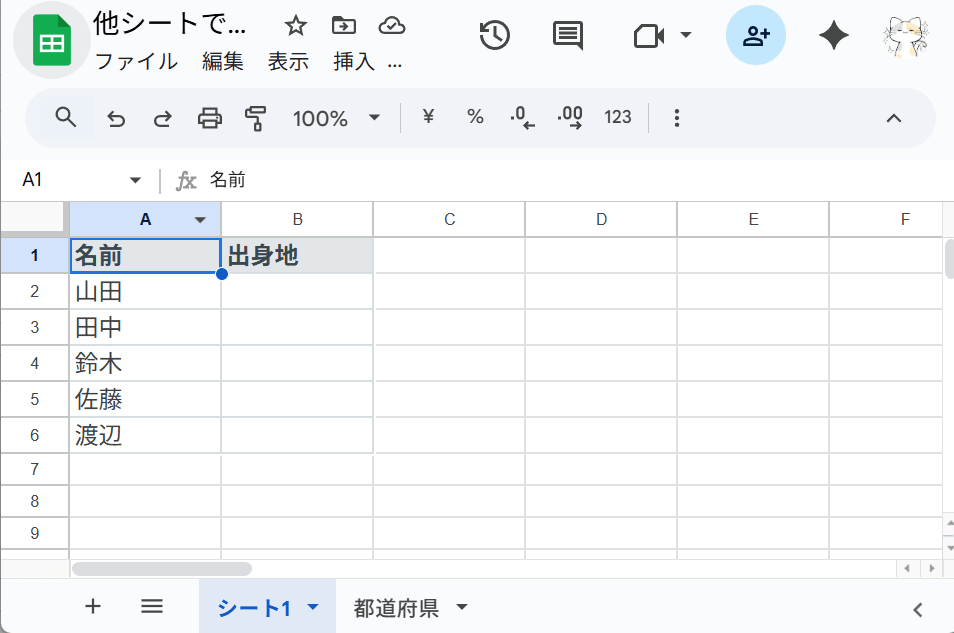The height and width of the screenshot is (633, 954).
Task: Switch to the 都道府県 sheet tab
Action: [x=399, y=607]
